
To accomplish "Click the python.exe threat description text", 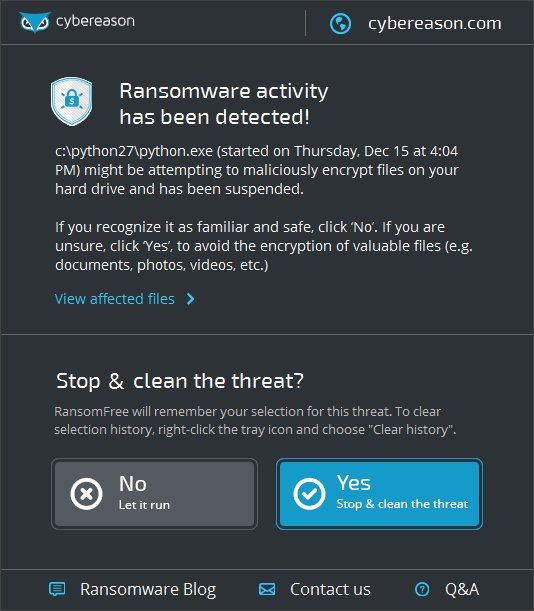I will tap(257, 170).
